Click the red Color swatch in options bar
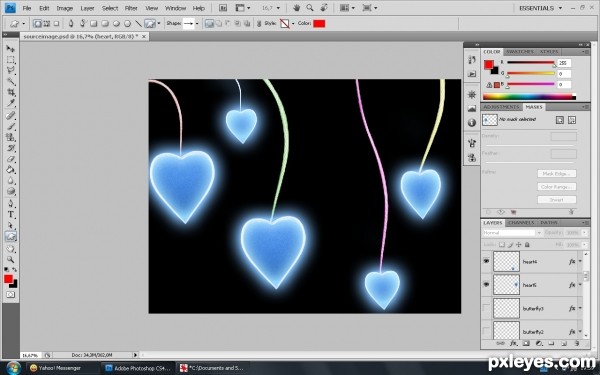 pos(319,24)
